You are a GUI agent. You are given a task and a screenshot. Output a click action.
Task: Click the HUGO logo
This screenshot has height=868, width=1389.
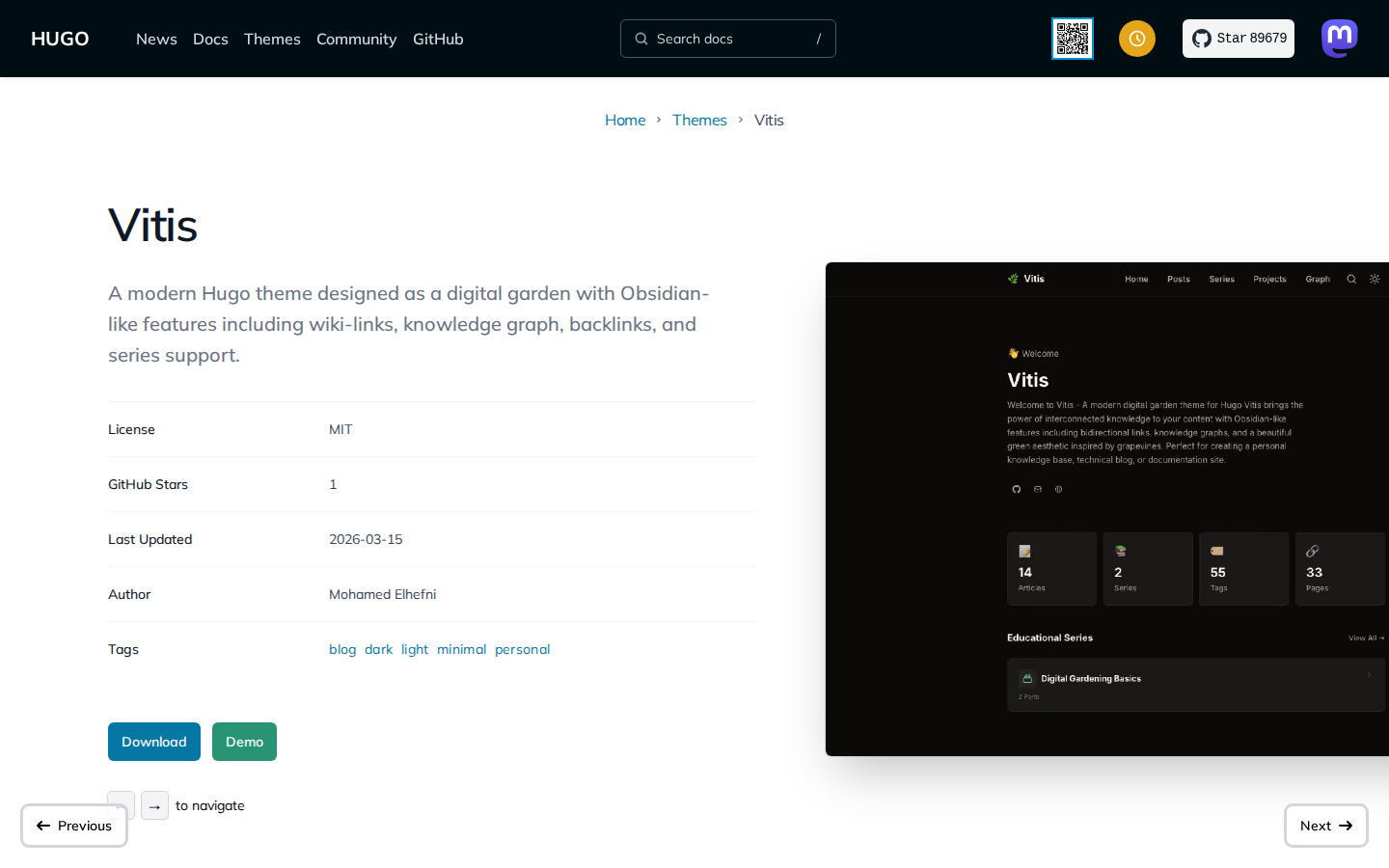pos(60,39)
